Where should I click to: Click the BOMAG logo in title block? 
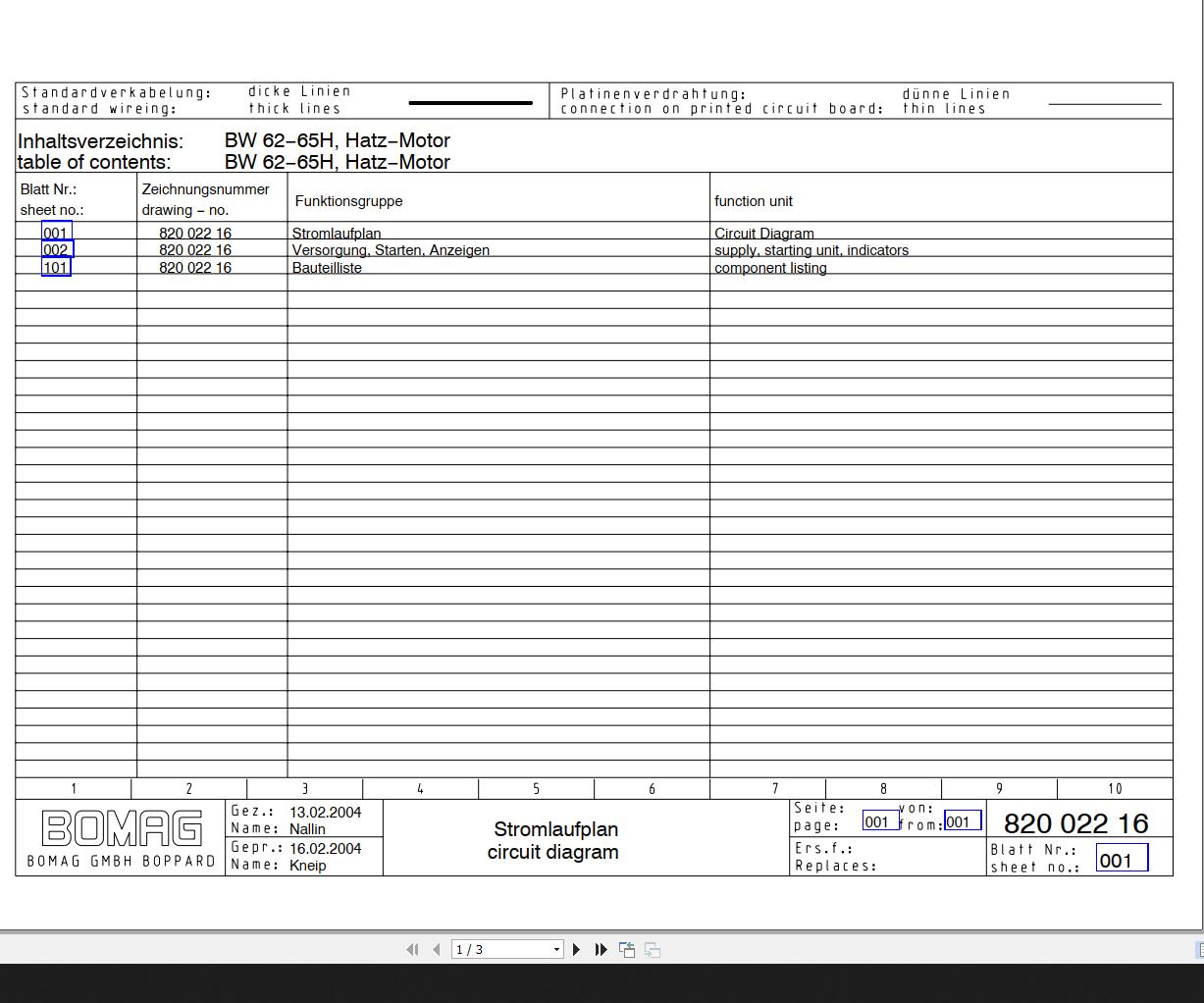pyautogui.click(x=122, y=828)
